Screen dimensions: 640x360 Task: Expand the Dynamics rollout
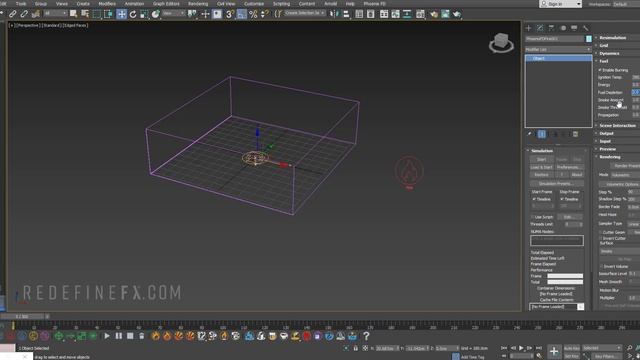coord(609,53)
